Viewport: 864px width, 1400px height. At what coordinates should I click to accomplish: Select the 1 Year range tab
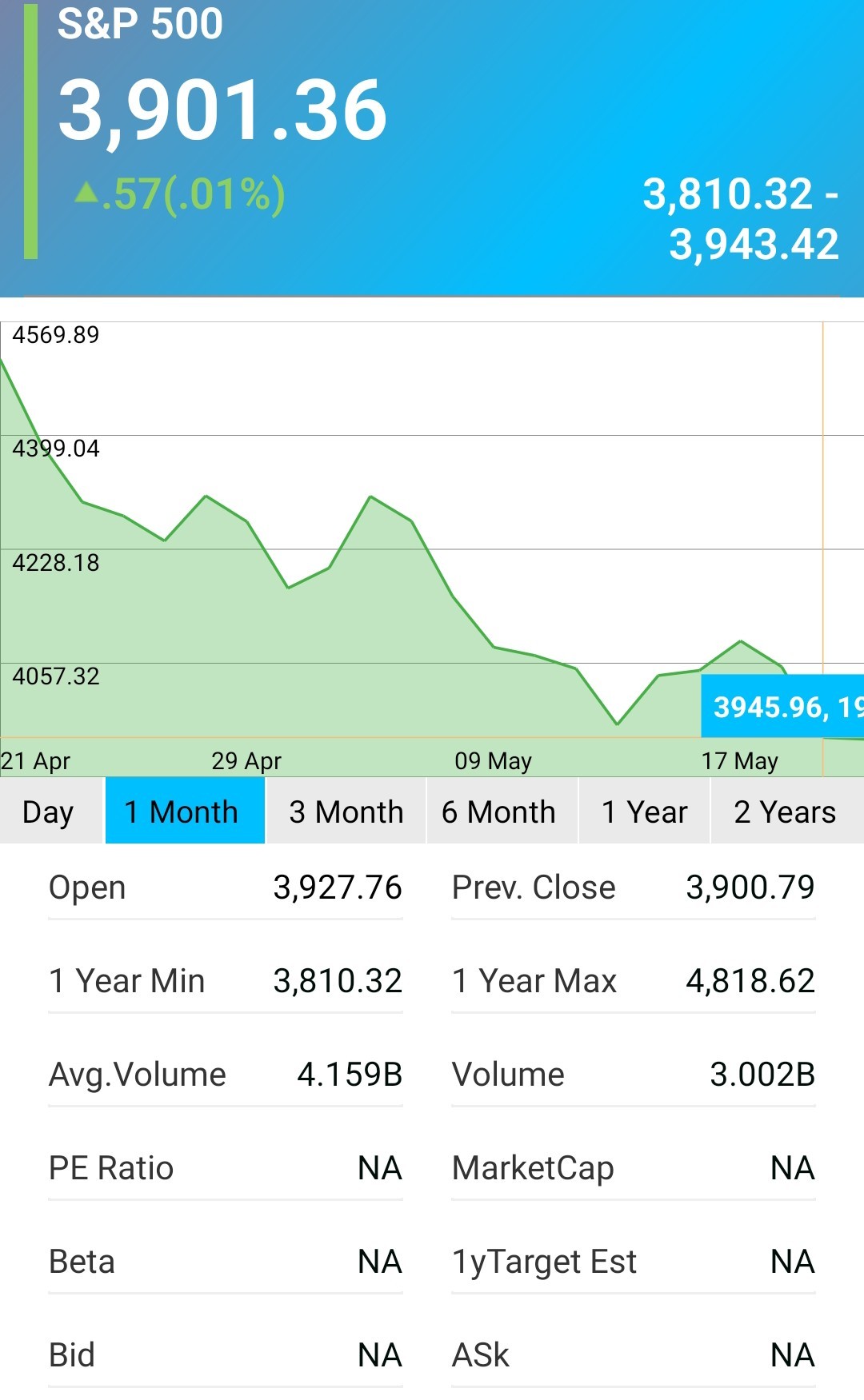644,811
